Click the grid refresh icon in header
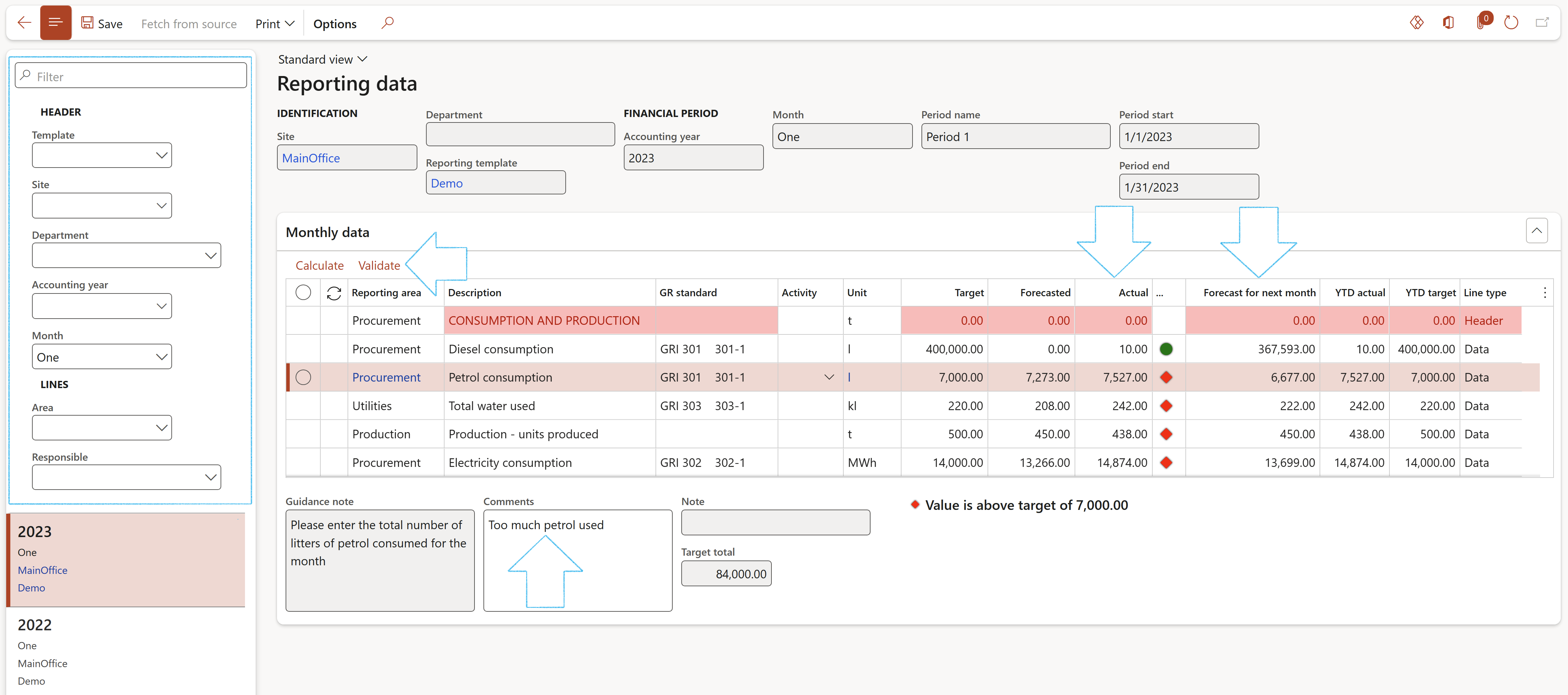 (x=333, y=293)
